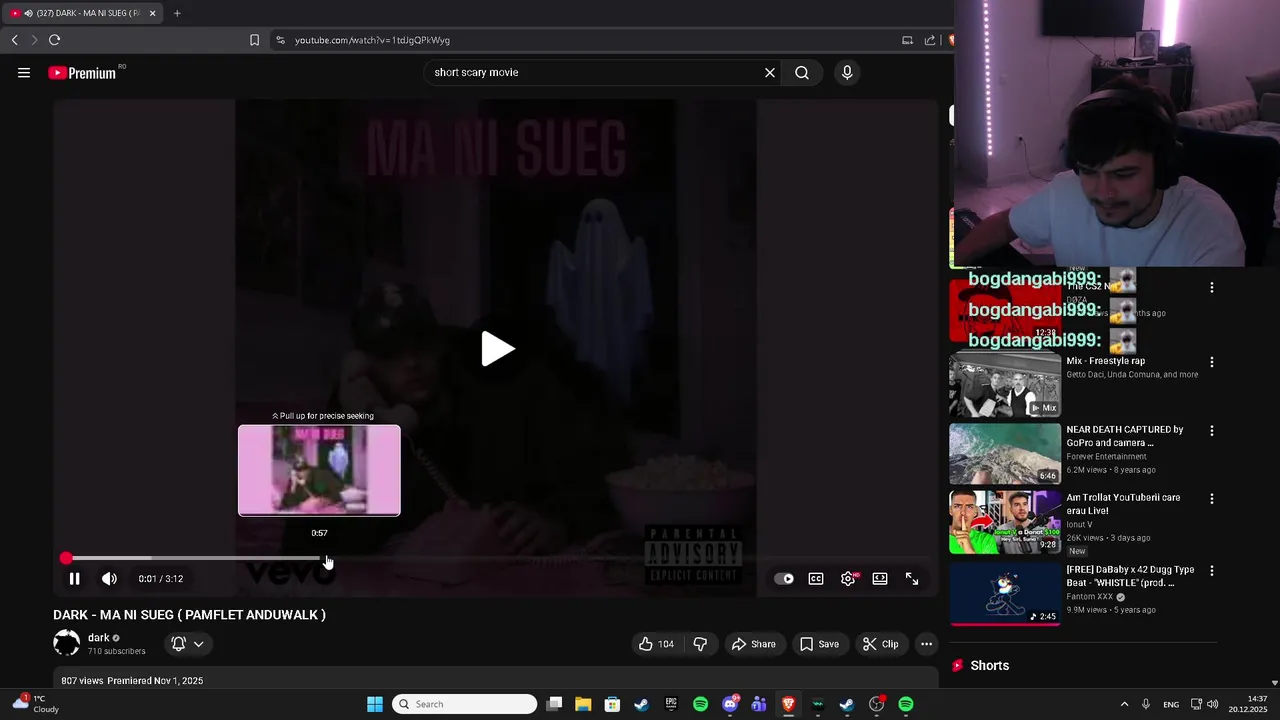Open the YouTube hamburger guide menu
Viewport: 1280px width, 720px height.
24,72
